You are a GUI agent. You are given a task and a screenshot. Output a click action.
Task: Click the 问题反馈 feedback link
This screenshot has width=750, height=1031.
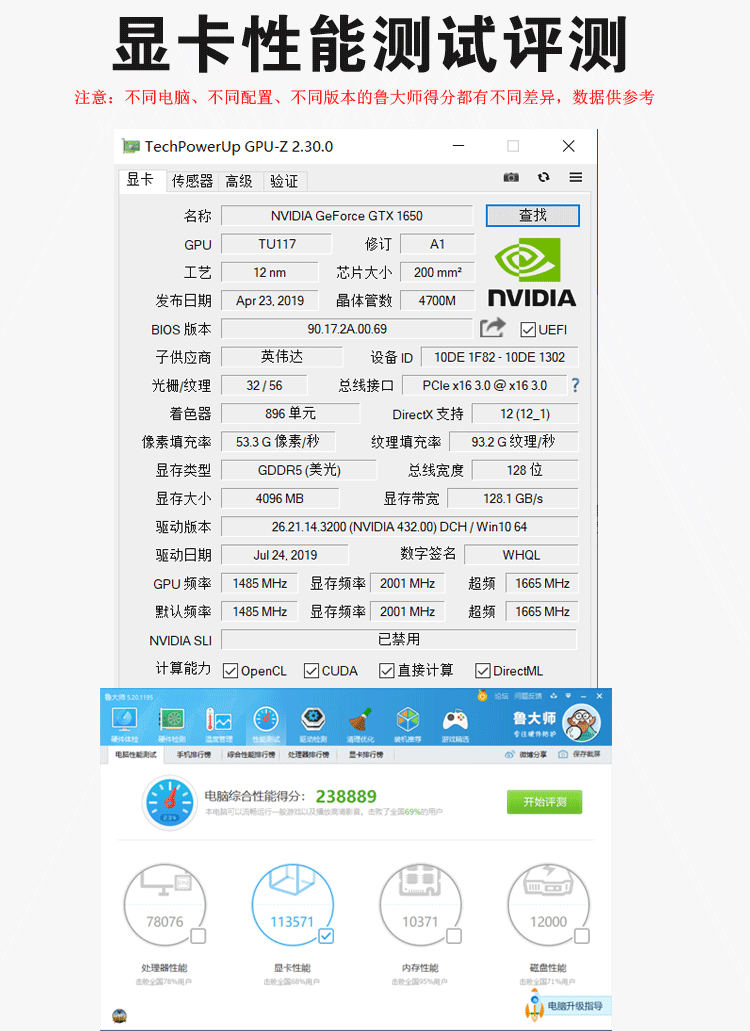click(528, 696)
